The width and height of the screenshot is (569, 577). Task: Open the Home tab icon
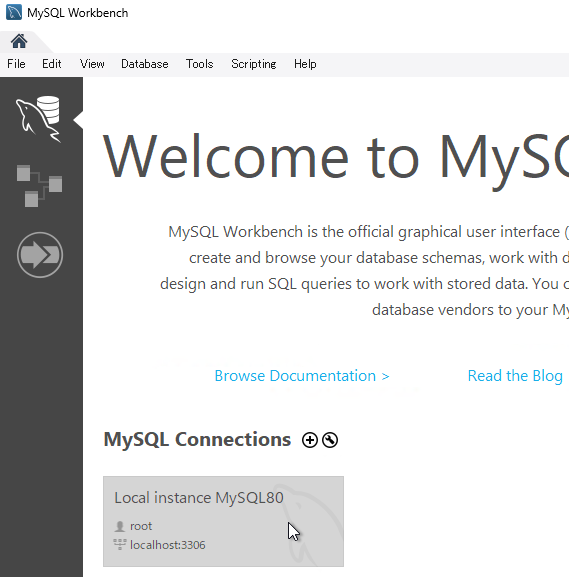(x=19, y=41)
